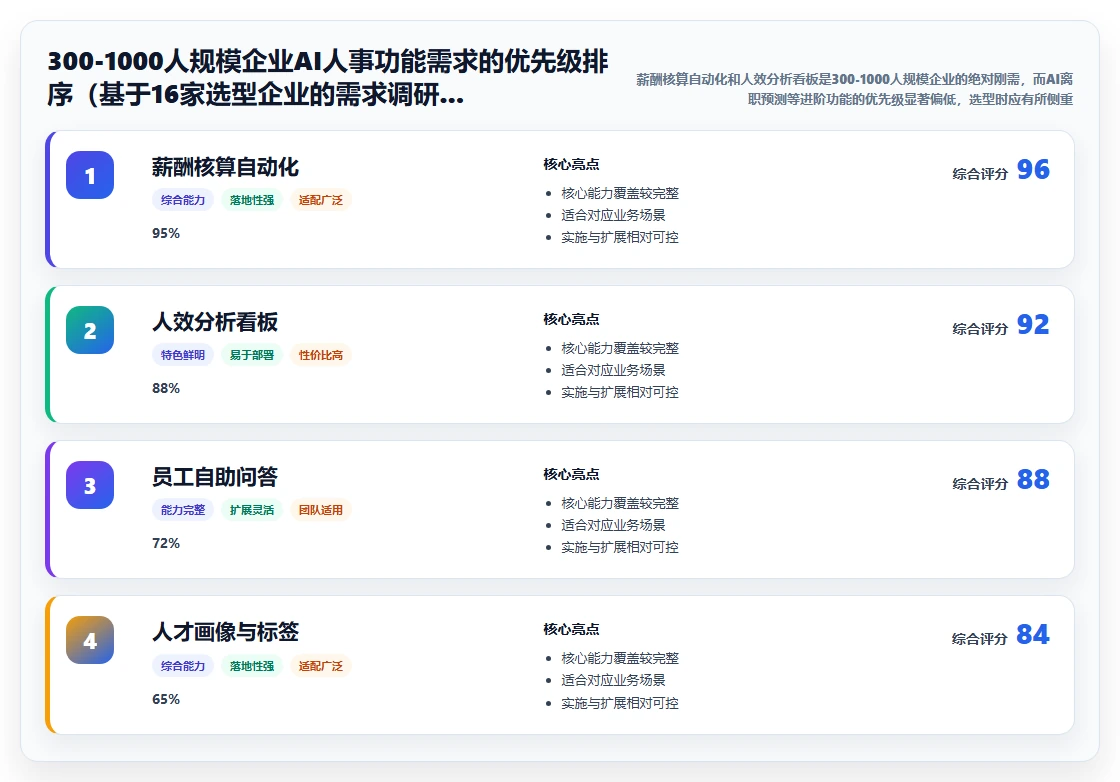
Task: Click the 易于部署 tag
Action: (x=251, y=355)
